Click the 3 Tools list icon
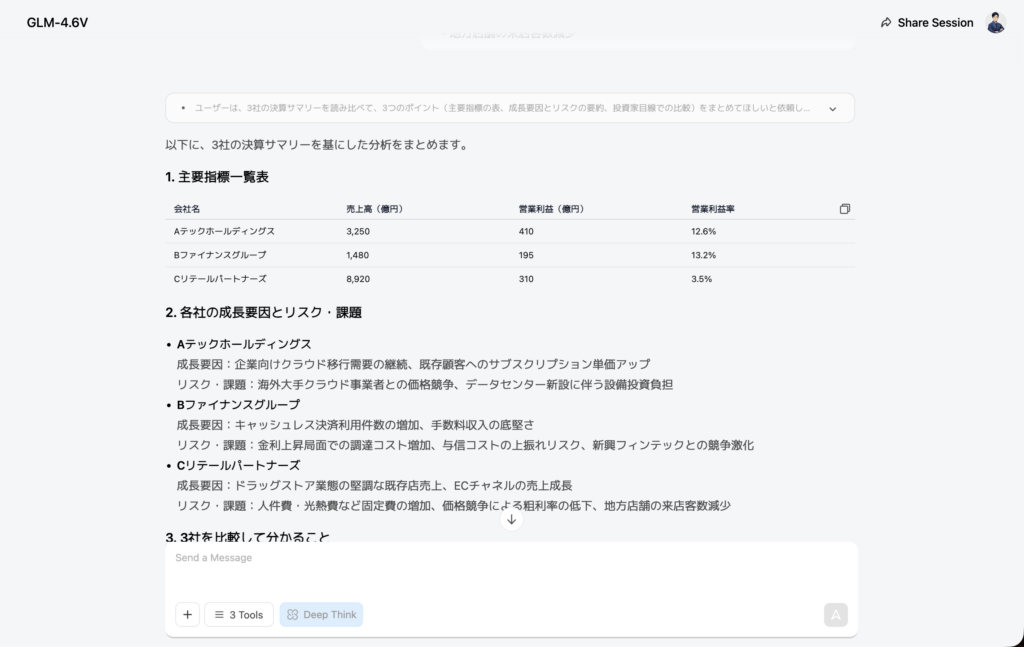The height and width of the screenshot is (647, 1024). click(219, 614)
